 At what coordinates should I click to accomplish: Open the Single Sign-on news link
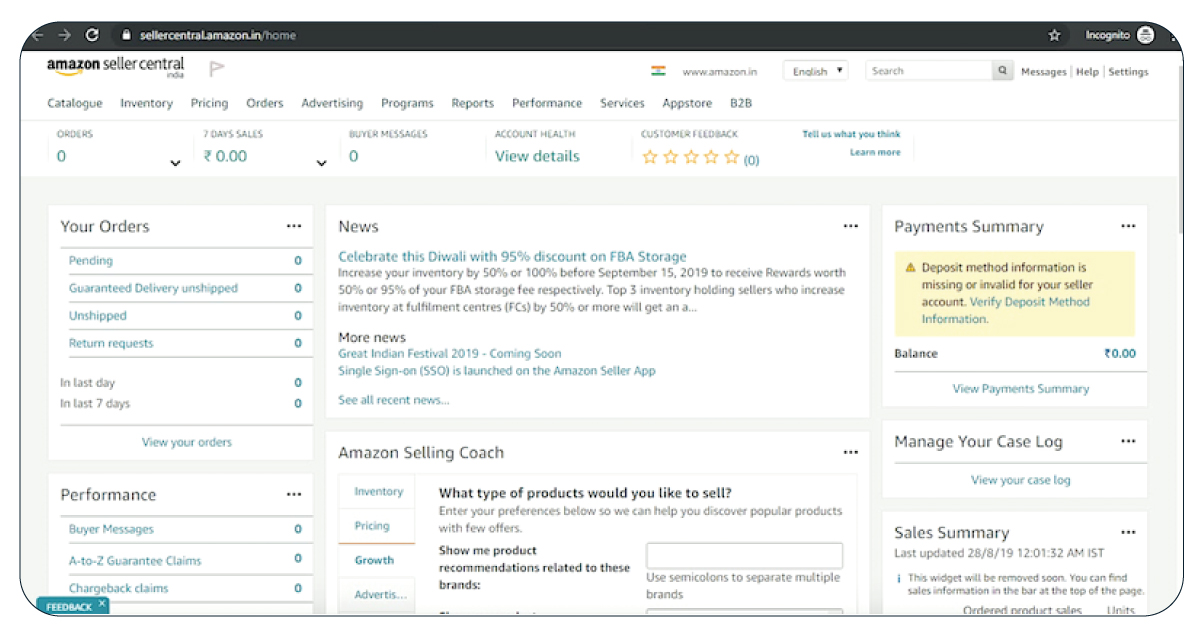click(x=497, y=371)
